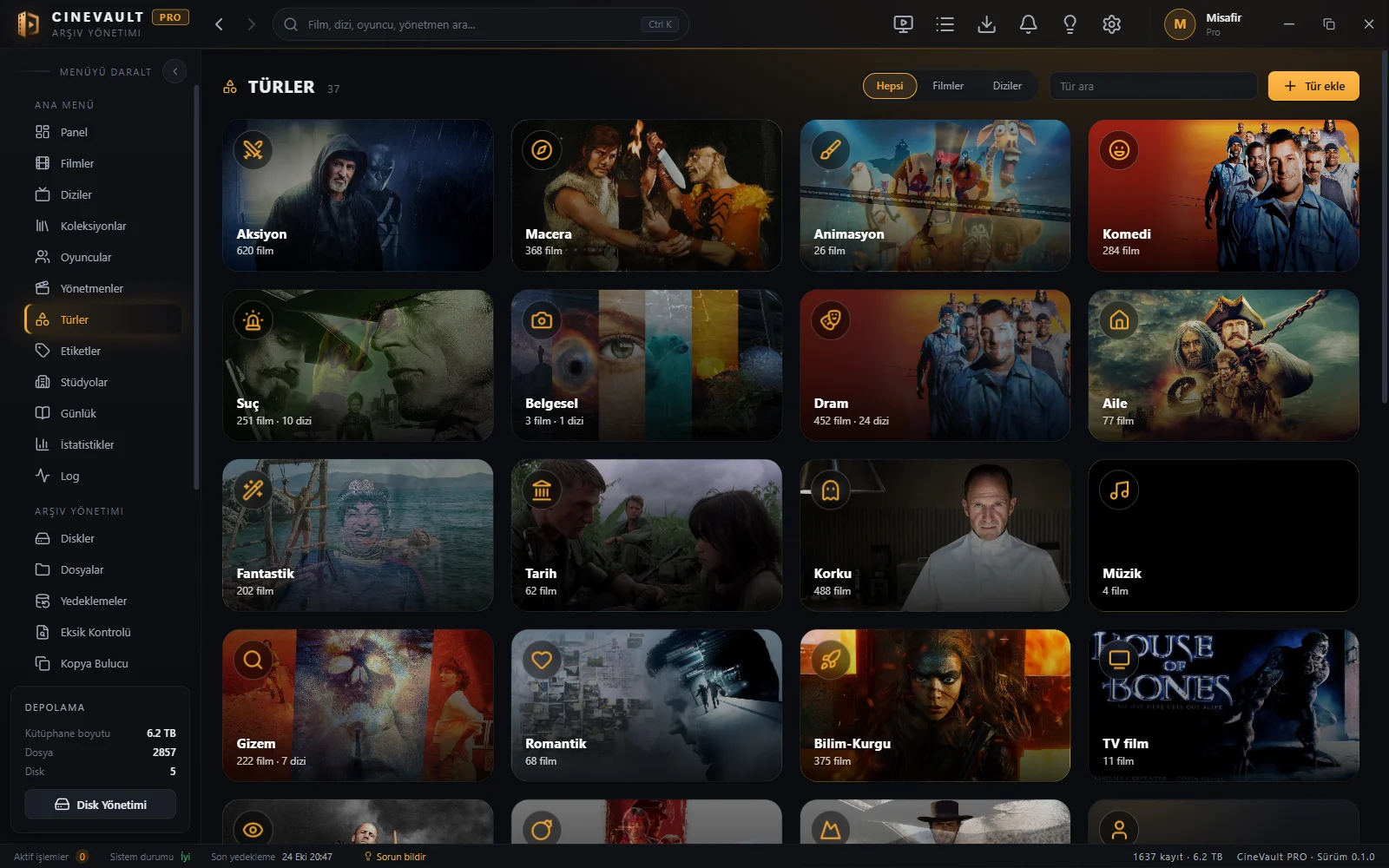Open the screen/cast icon in top toolbar
The width and height of the screenshot is (1389, 868).
pos(903,24)
